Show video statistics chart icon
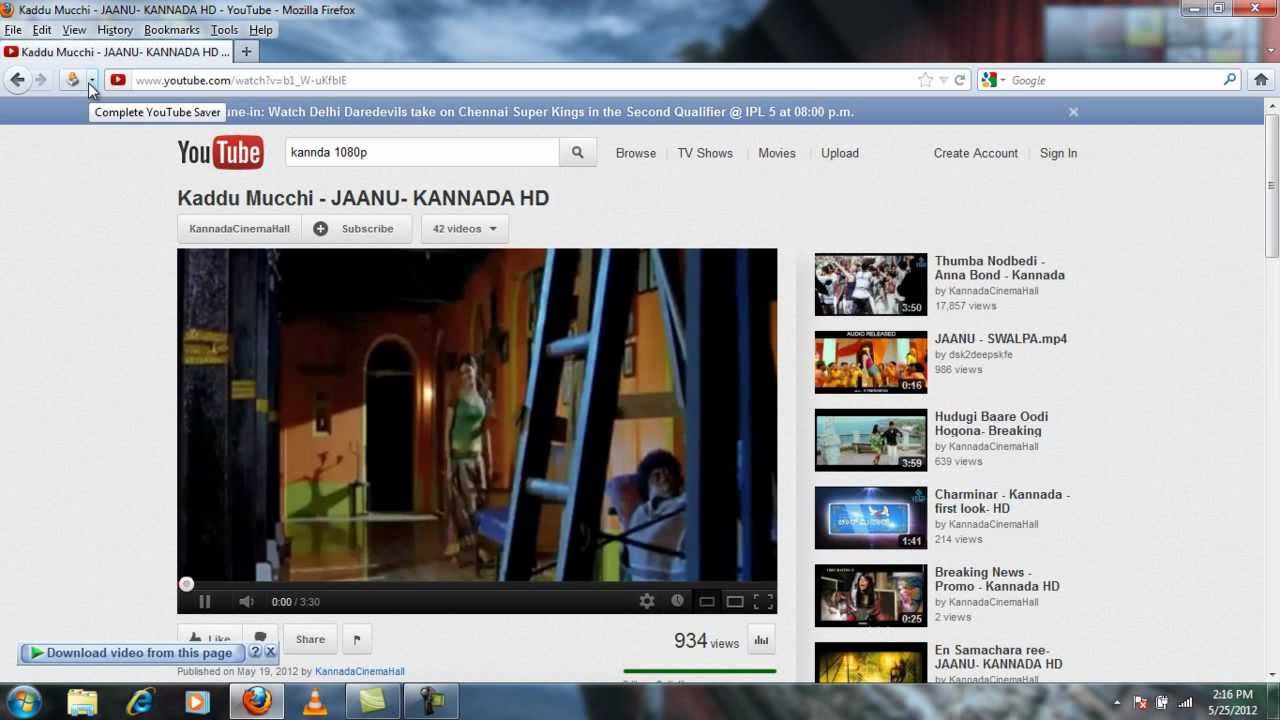This screenshot has height=720, width=1280. tap(761, 640)
